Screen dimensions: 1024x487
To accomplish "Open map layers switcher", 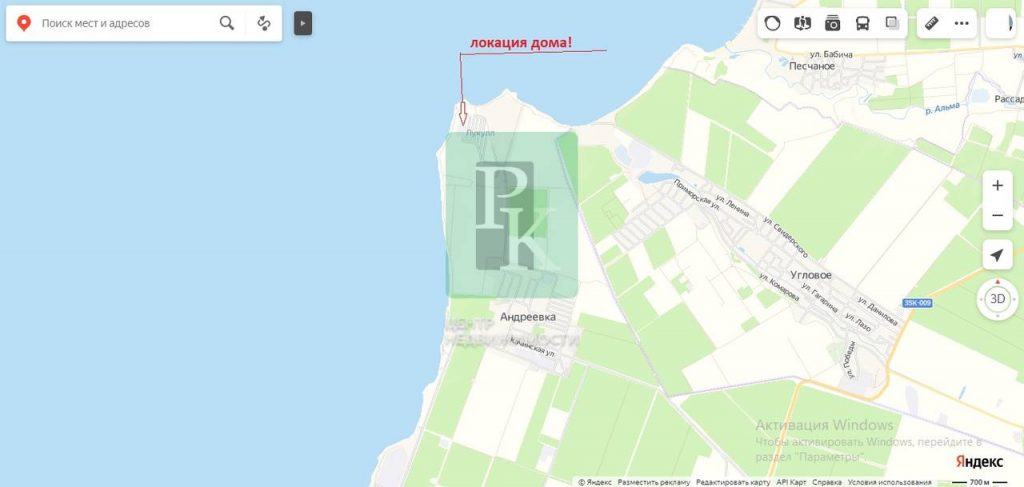I will pyautogui.click(x=892, y=24).
